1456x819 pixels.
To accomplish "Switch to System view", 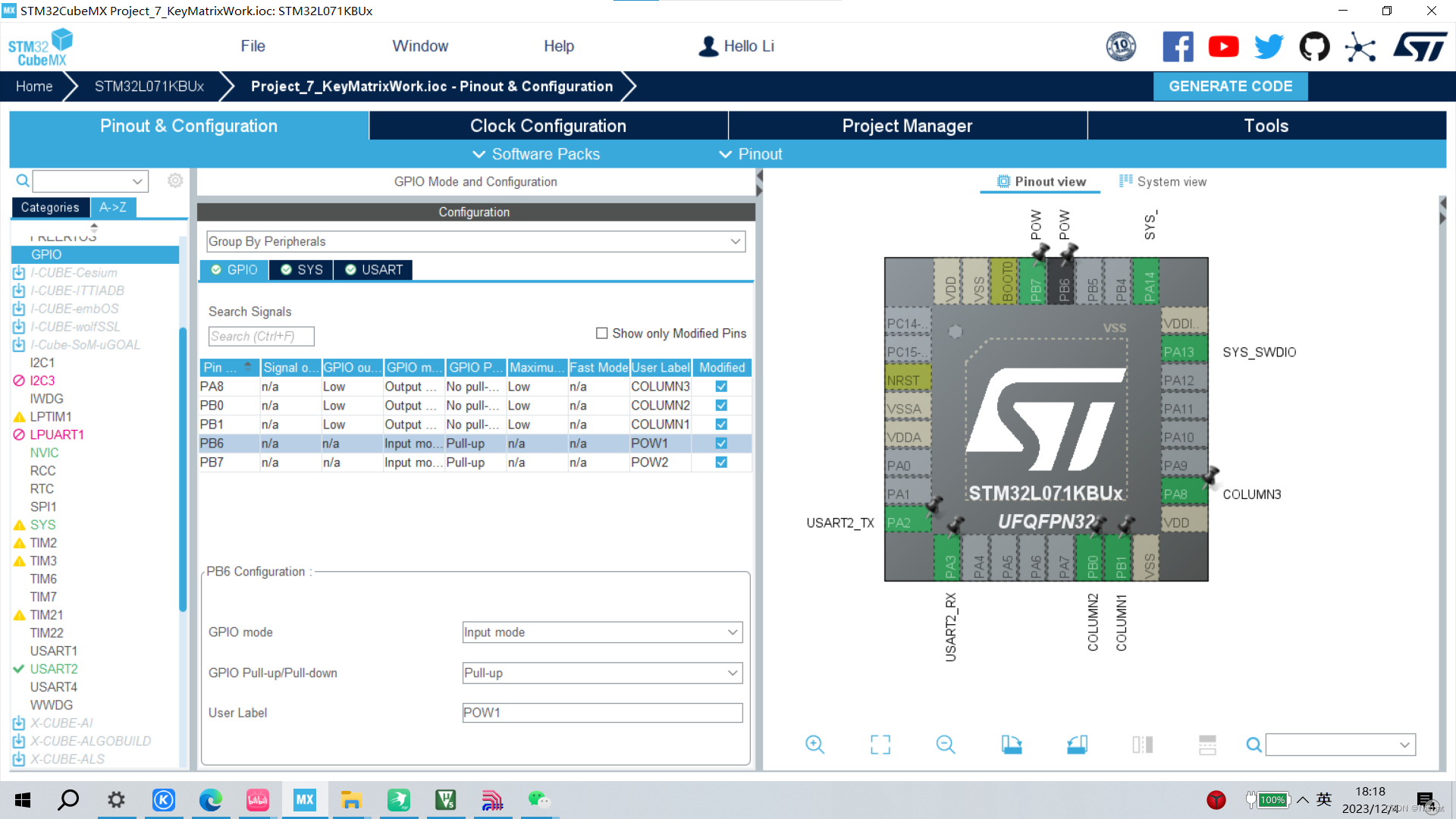I will (1163, 182).
